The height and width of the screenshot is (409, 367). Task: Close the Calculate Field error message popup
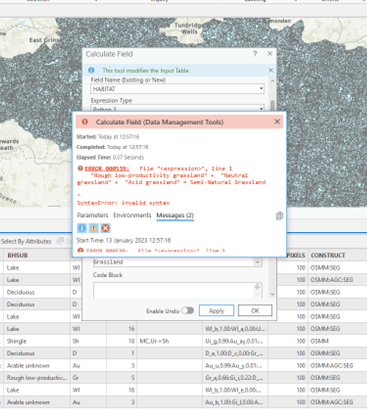[277, 122]
